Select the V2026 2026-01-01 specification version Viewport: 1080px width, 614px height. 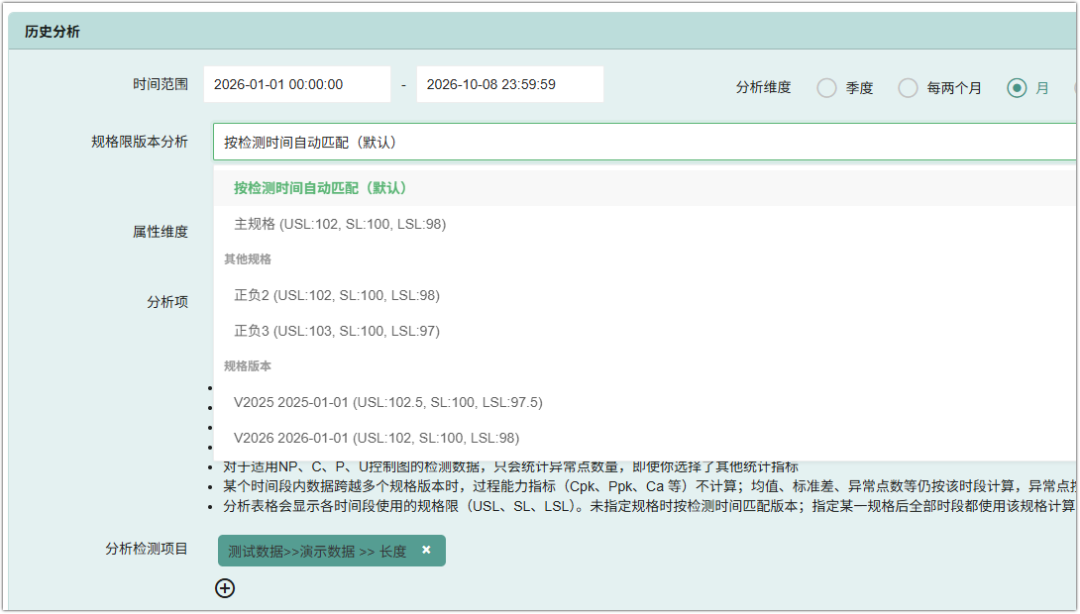[x=644, y=438]
